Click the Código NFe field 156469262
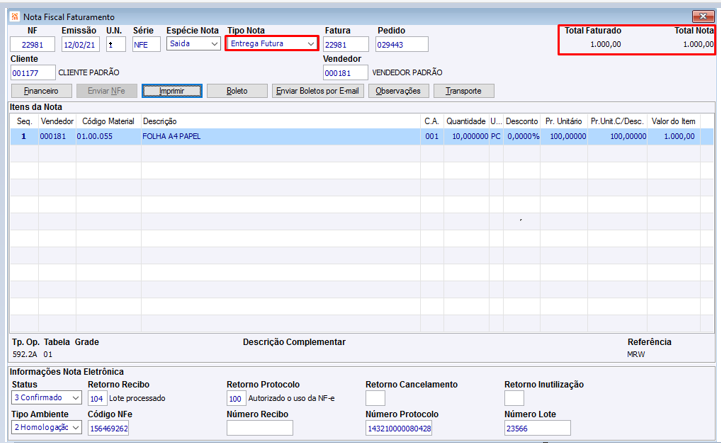Viewport: 721px width, 443px height. (x=109, y=428)
